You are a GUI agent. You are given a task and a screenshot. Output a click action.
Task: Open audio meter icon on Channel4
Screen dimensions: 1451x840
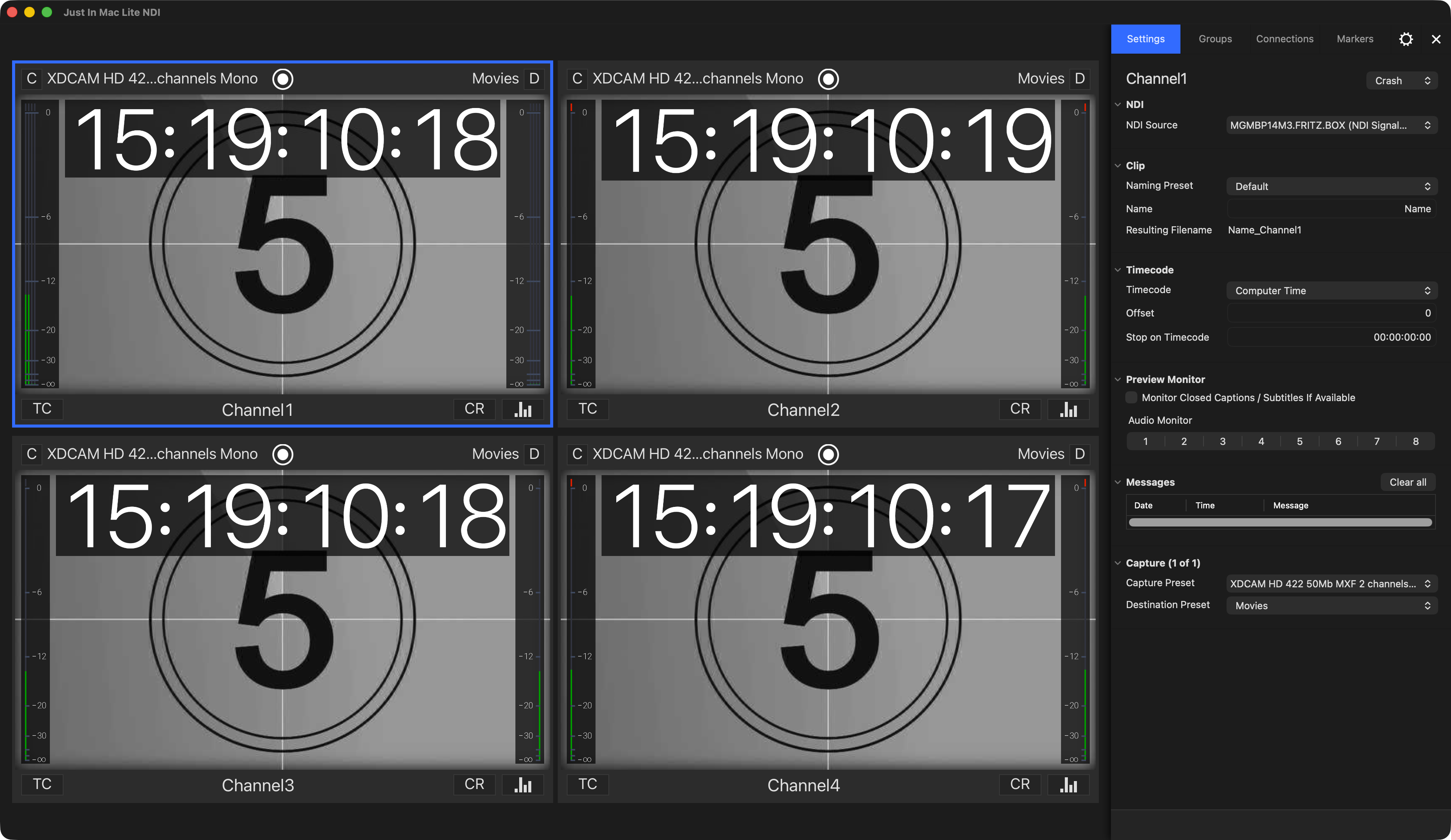tap(1069, 785)
